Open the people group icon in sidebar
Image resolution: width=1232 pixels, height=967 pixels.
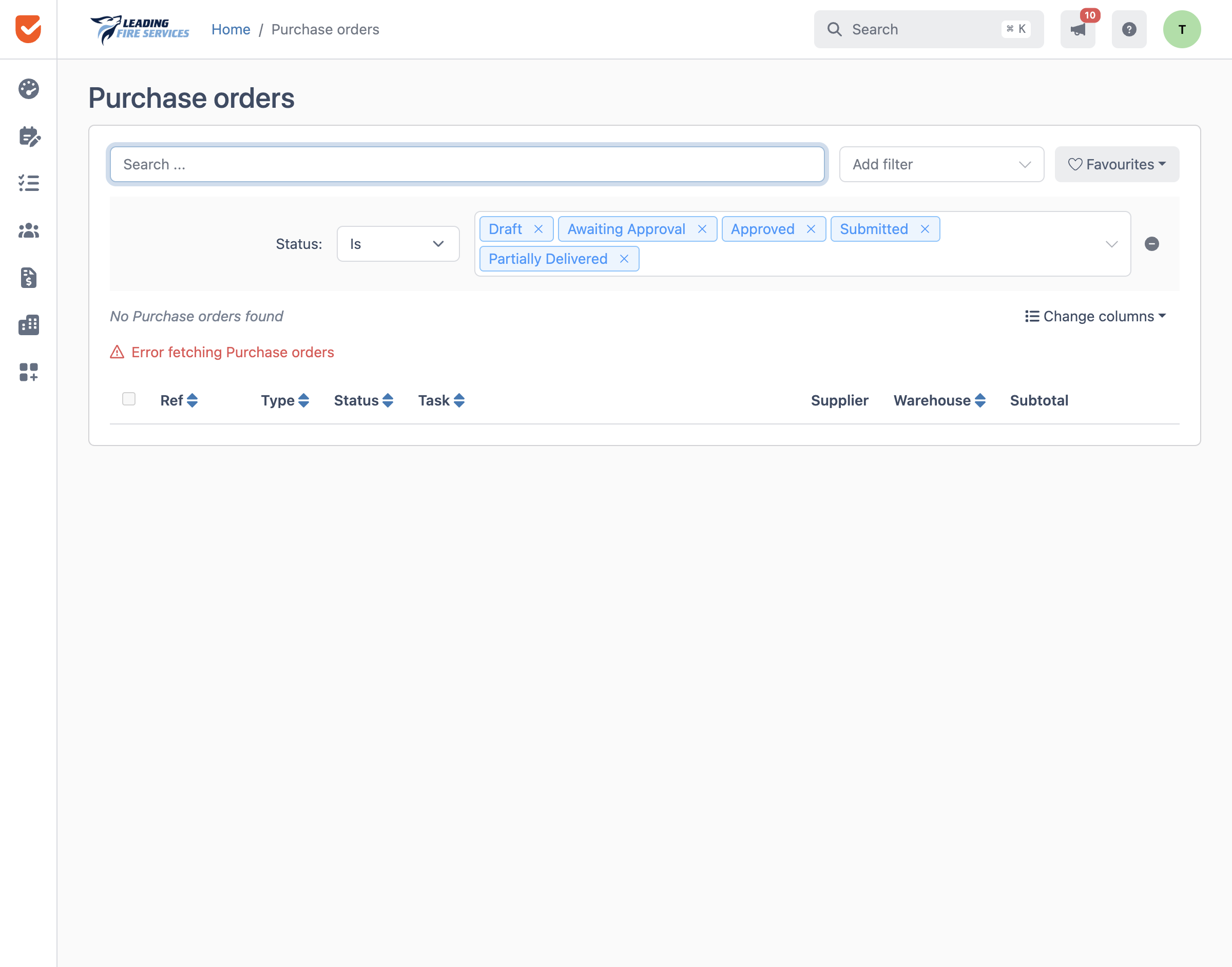point(28,230)
